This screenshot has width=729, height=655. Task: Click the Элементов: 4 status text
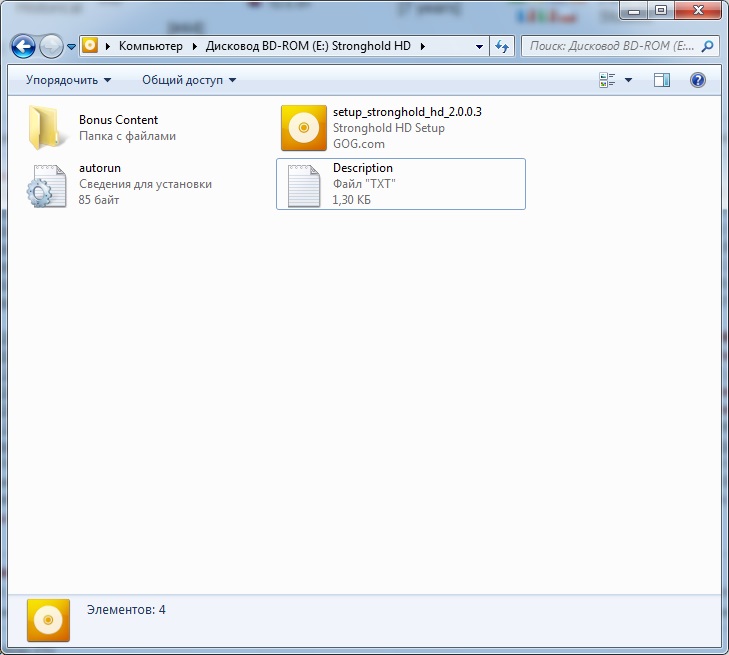(126, 609)
